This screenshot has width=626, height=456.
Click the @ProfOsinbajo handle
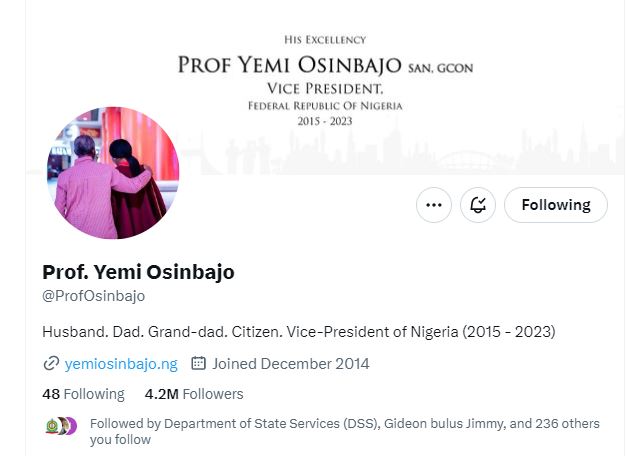tap(93, 296)
